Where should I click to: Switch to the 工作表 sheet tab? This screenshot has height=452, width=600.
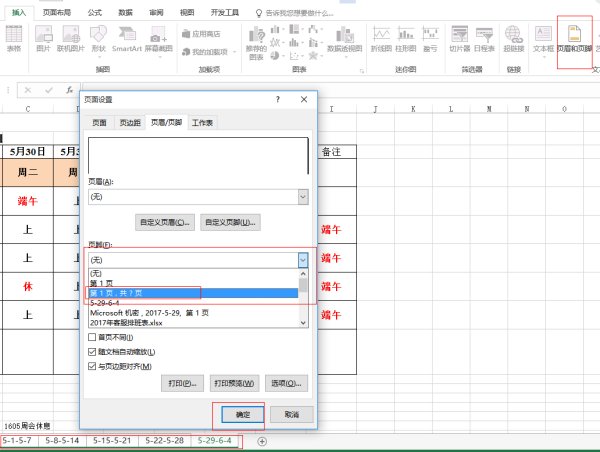click(202, 123)
